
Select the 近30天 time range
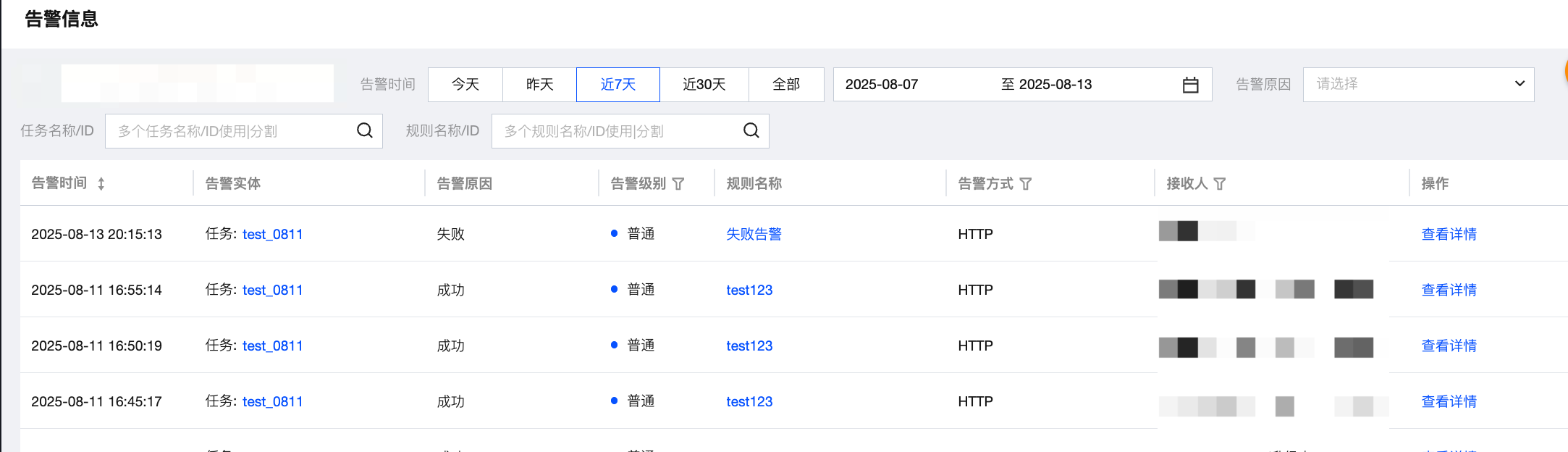click(x=704, y=85)
